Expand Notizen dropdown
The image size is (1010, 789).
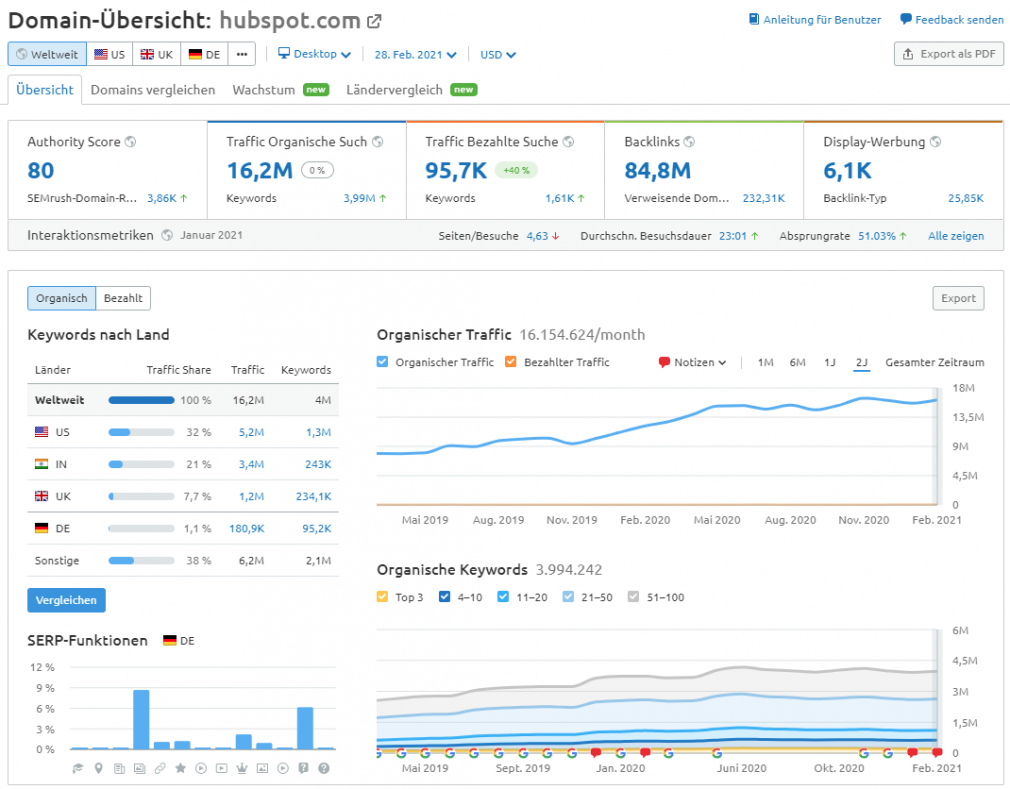coord(692,362)
